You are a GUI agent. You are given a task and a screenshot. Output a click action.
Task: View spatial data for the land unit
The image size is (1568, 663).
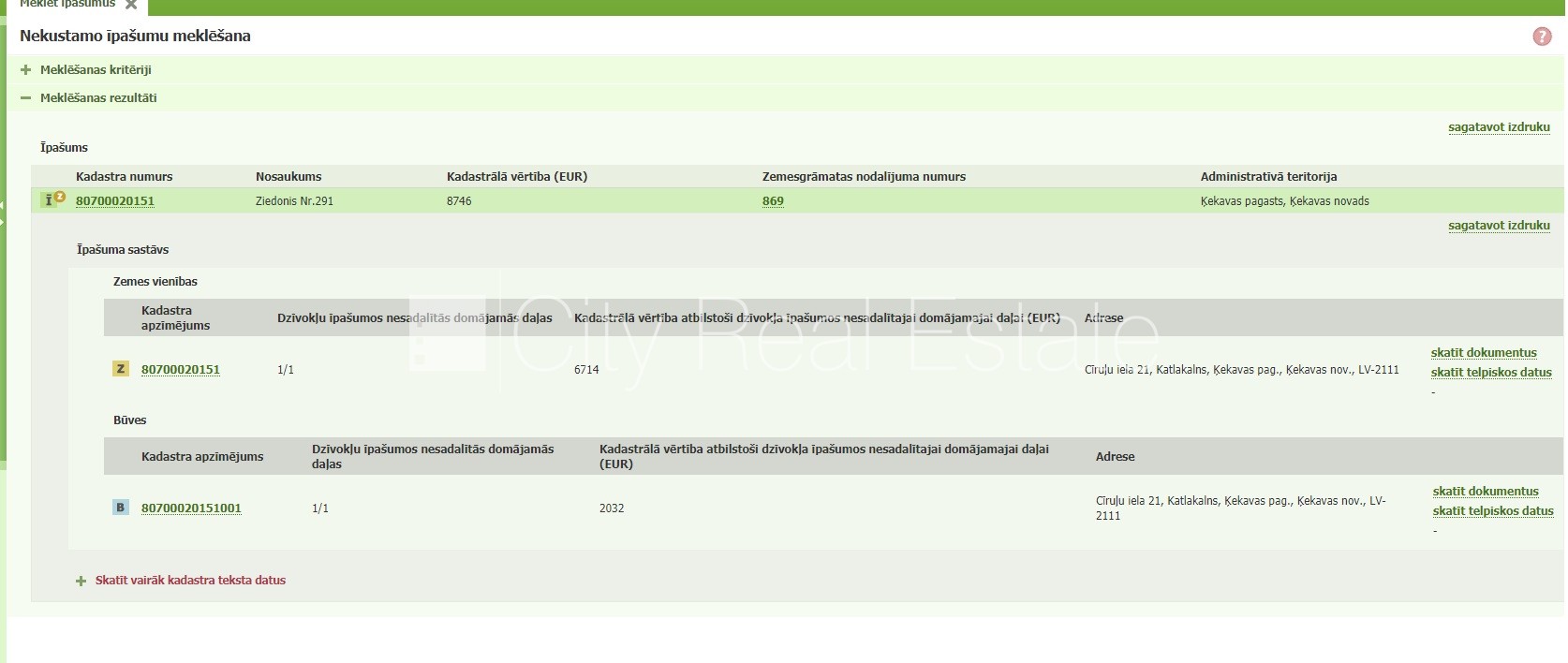(1491, 373)
